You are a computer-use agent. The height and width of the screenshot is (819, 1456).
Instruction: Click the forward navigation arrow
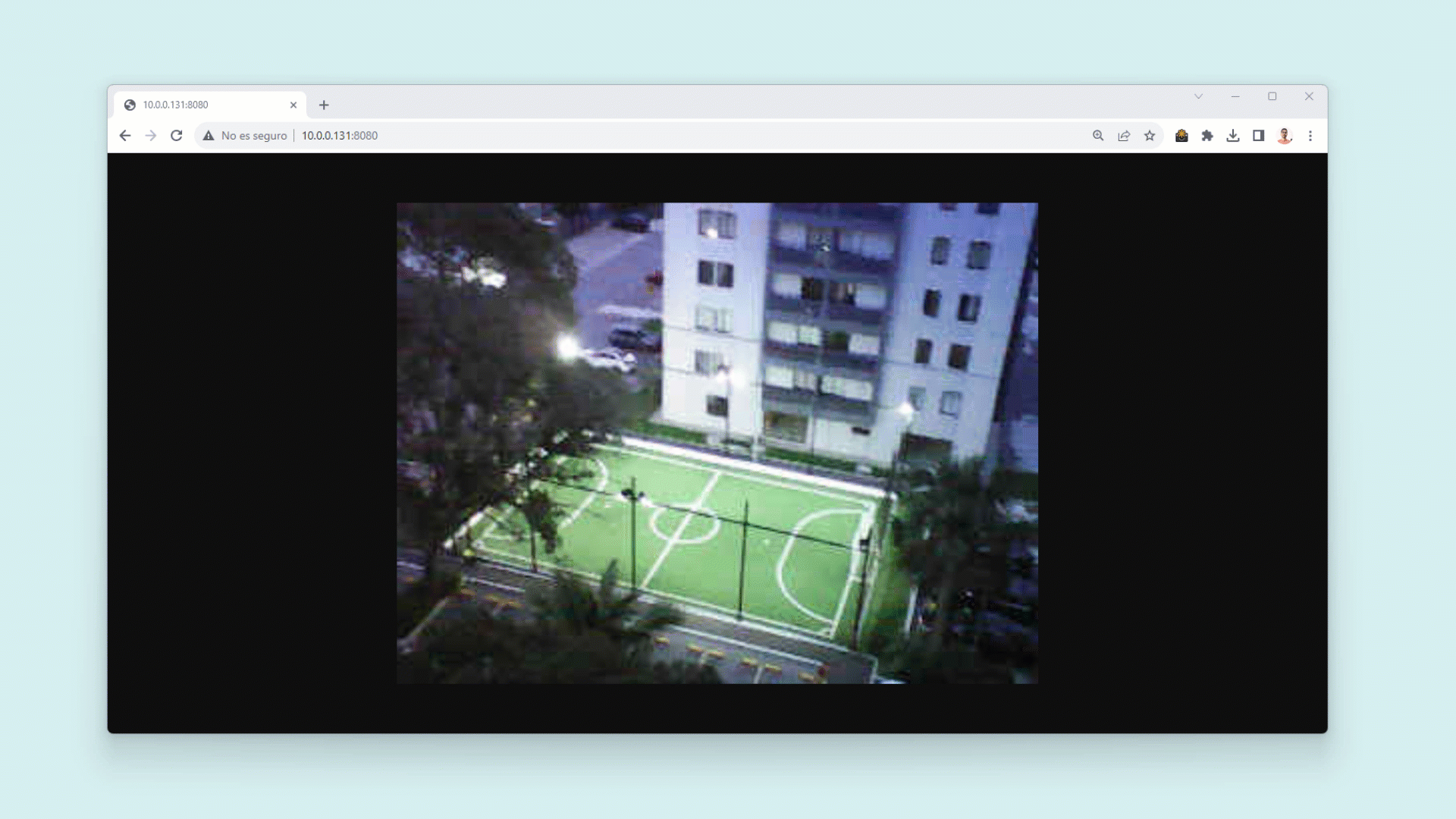[x=150, y=136]
